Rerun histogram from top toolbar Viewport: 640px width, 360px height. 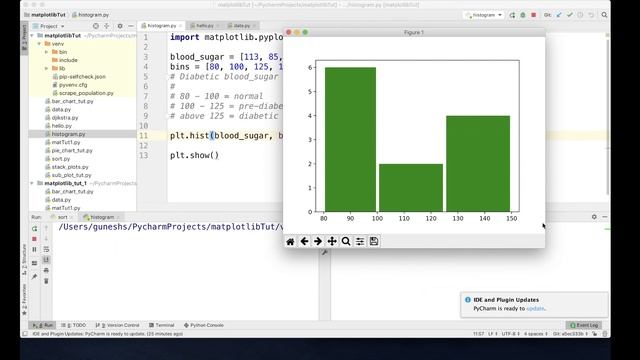(x=512, y=15)
